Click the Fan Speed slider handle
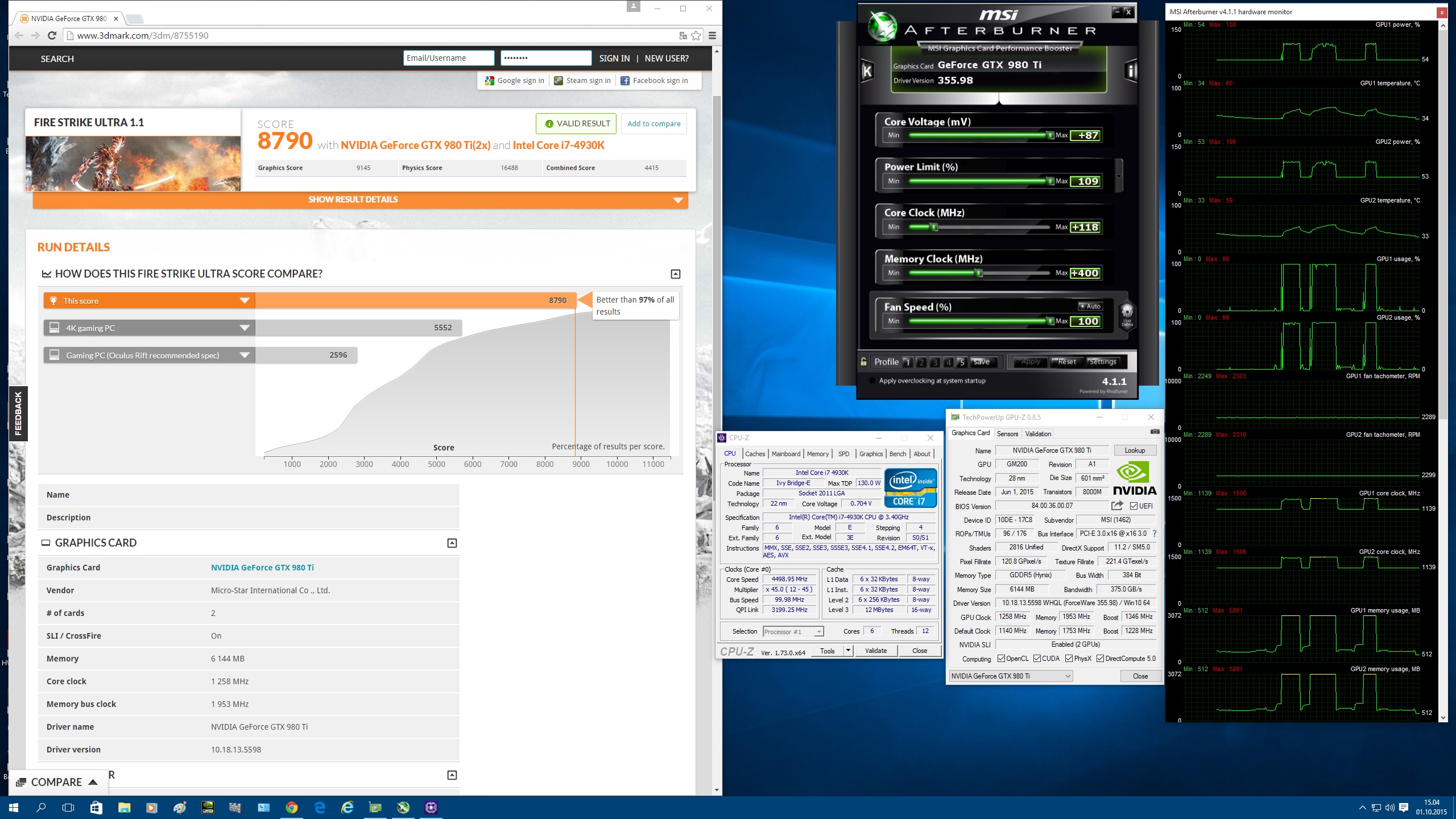Image resolution: width=1456 pixels, height=819 pixels. (1050, 321)
